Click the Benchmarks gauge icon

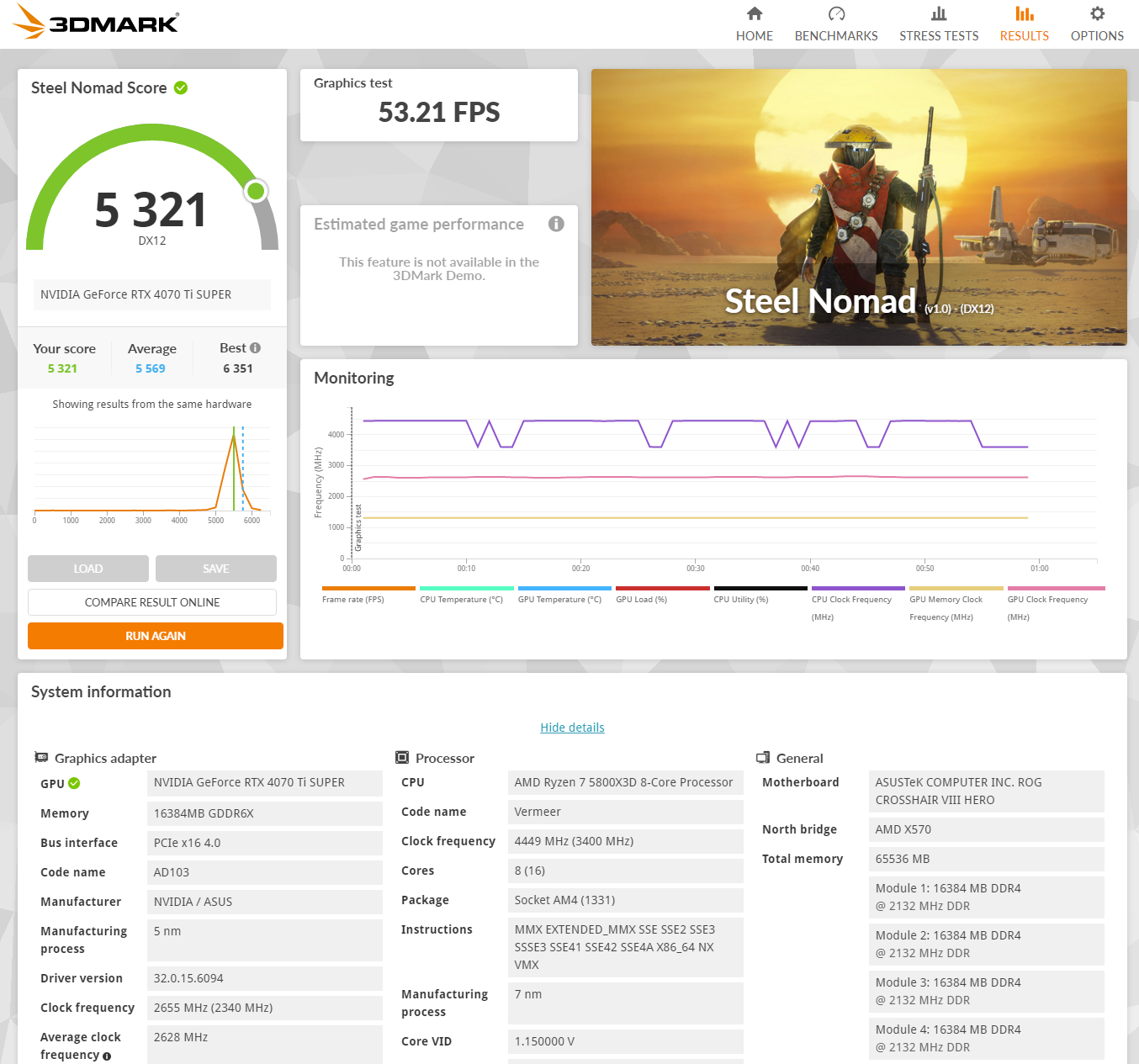pos(836,13)
